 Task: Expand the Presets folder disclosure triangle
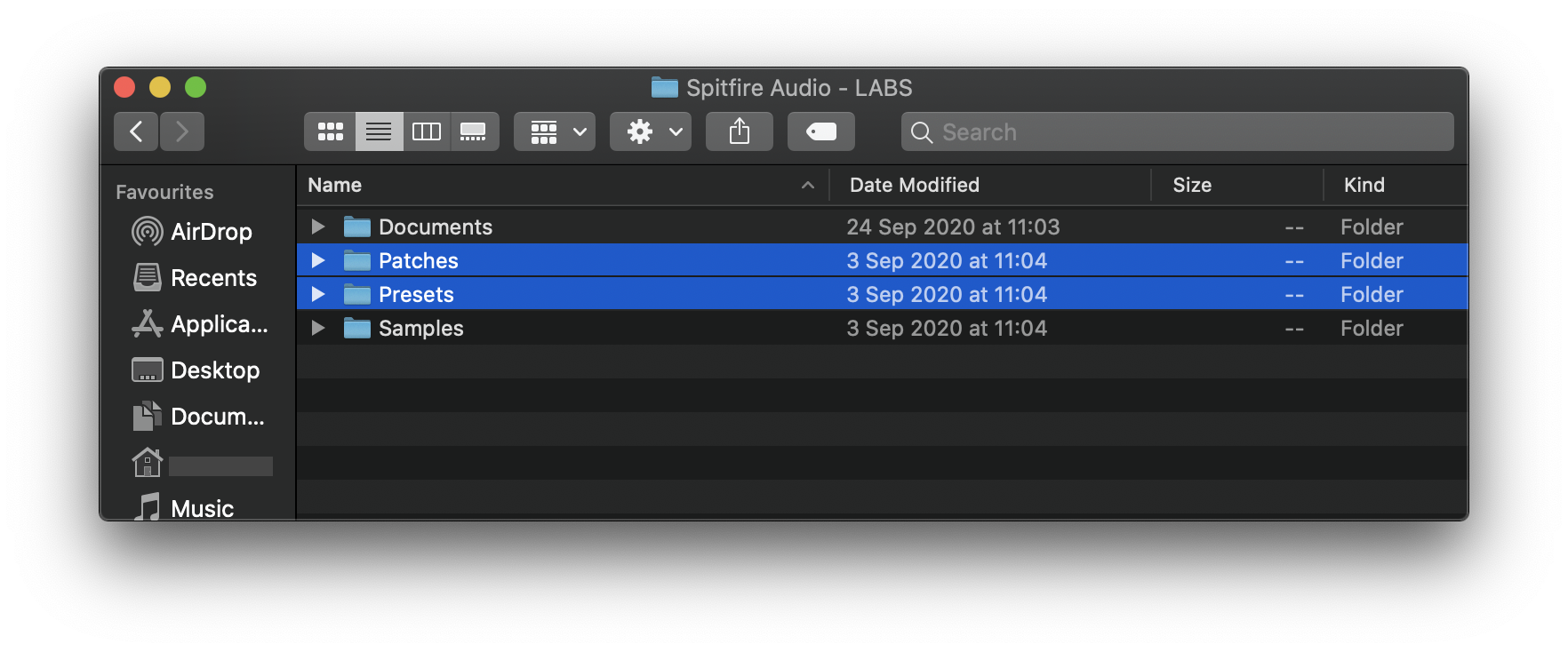(317, 294)
